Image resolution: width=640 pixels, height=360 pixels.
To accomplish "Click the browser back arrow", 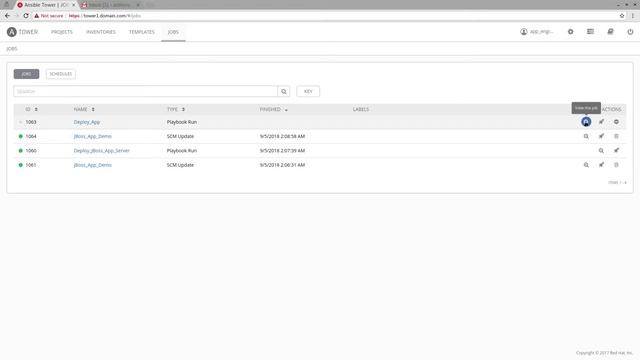I will point(7,16).
